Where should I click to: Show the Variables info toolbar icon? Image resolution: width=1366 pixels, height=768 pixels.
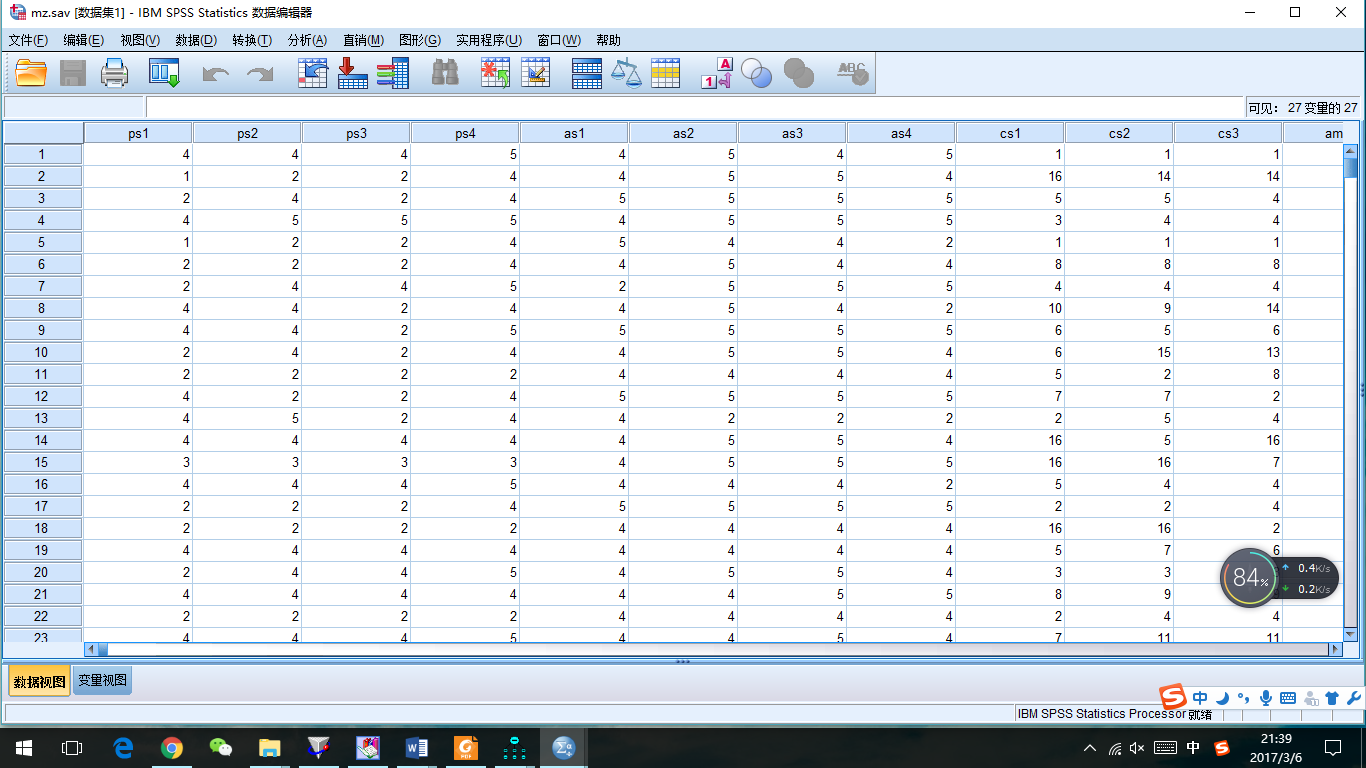[393, 73]
